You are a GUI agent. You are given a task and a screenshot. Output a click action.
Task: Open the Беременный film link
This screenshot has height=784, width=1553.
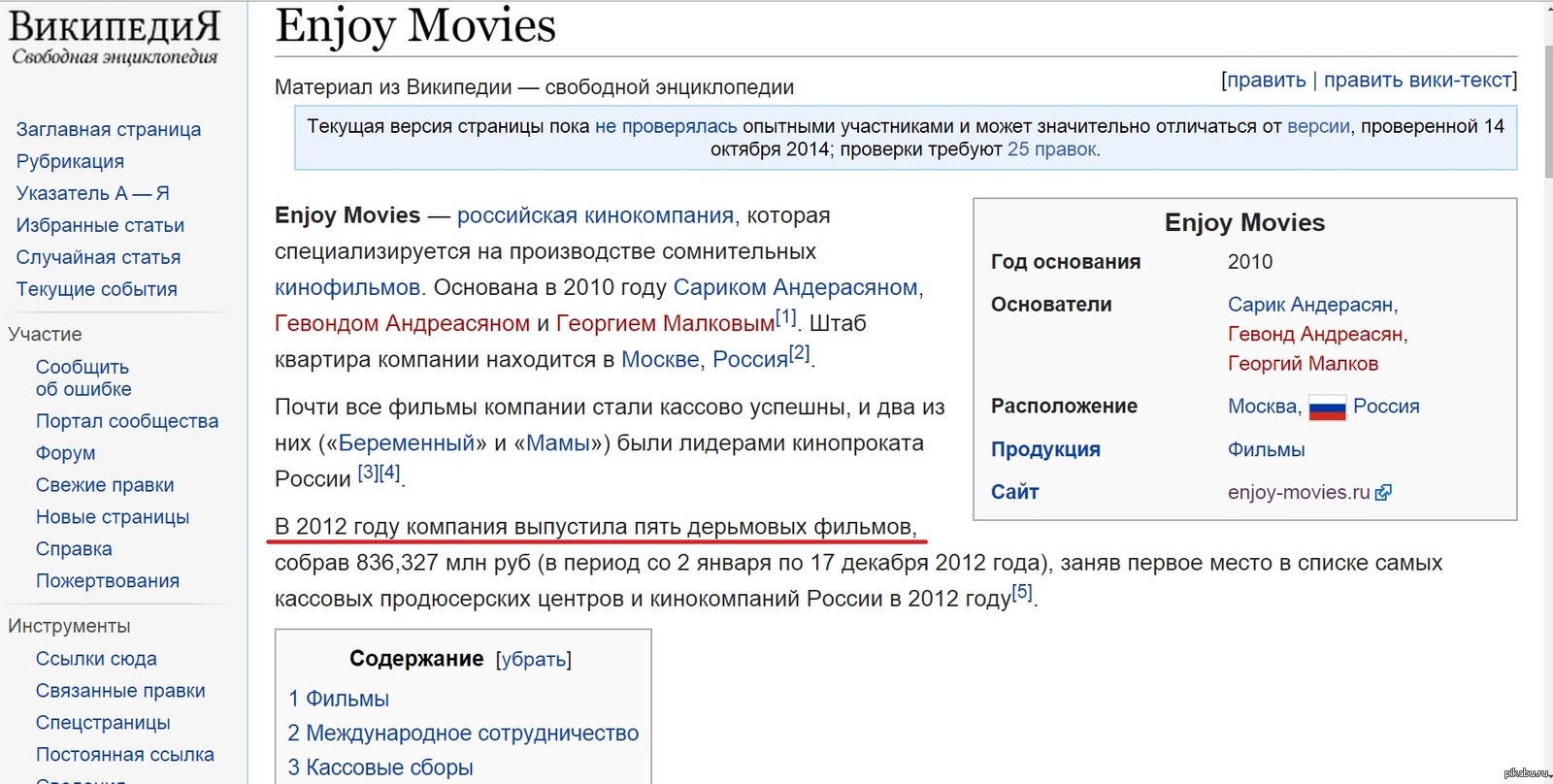pyautogui.click(x=407, y=443)
